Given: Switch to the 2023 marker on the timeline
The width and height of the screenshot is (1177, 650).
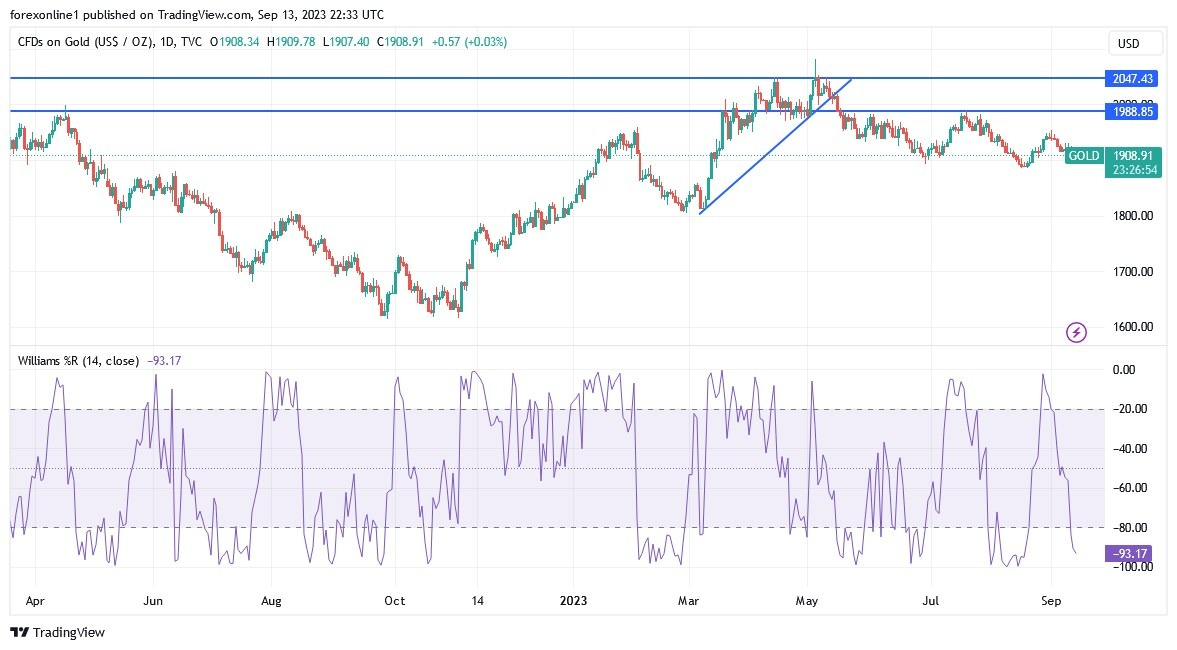Looking at the screenshot, I should (x=574, y=601).
